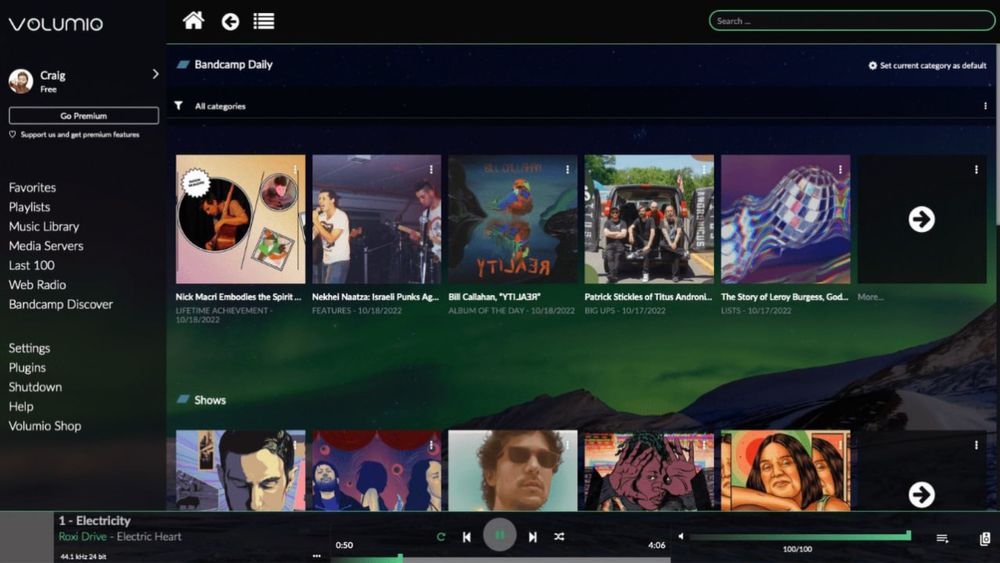Screen dimensions: 1000x563
Task: Open Patrick Stickles article thumbnail
Action: click(649, 219)
